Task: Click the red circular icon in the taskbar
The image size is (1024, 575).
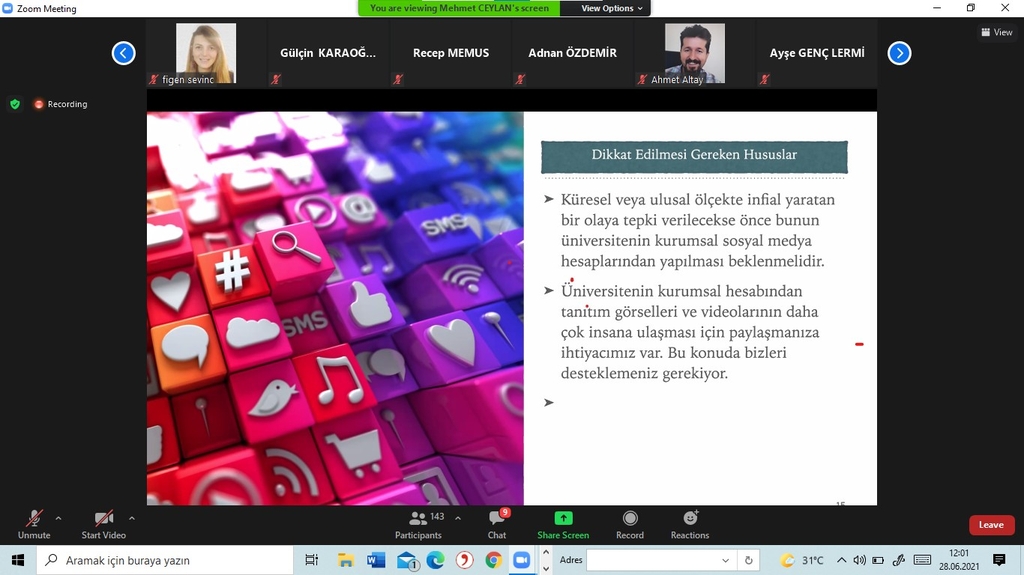Action: [465, 560]
